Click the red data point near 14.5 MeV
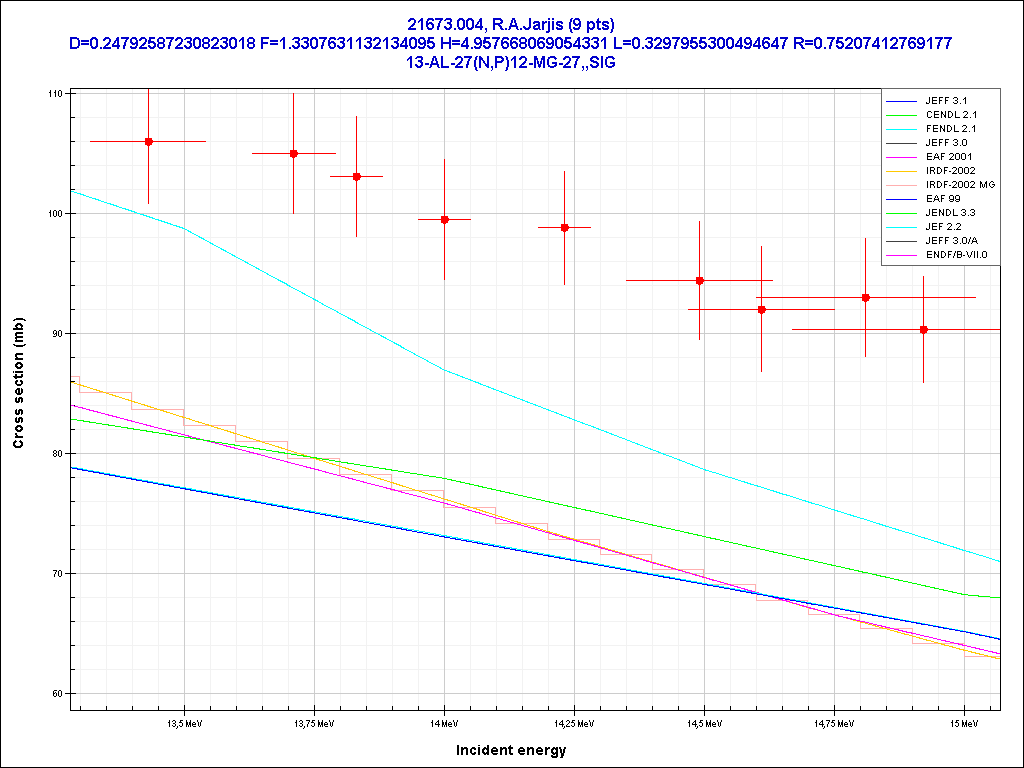1024x768 pixels. (699, 281)
